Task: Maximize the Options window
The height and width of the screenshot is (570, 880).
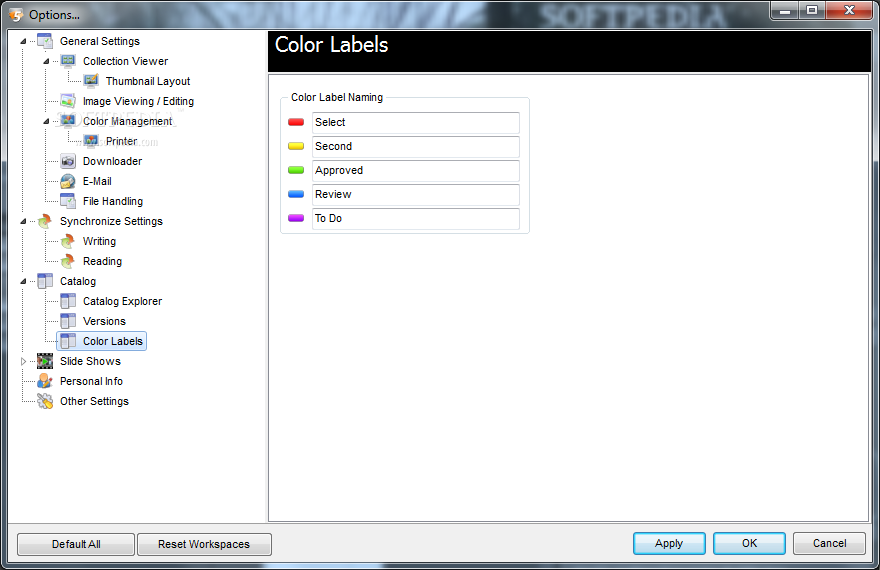Action: click(x=812, y=10)
